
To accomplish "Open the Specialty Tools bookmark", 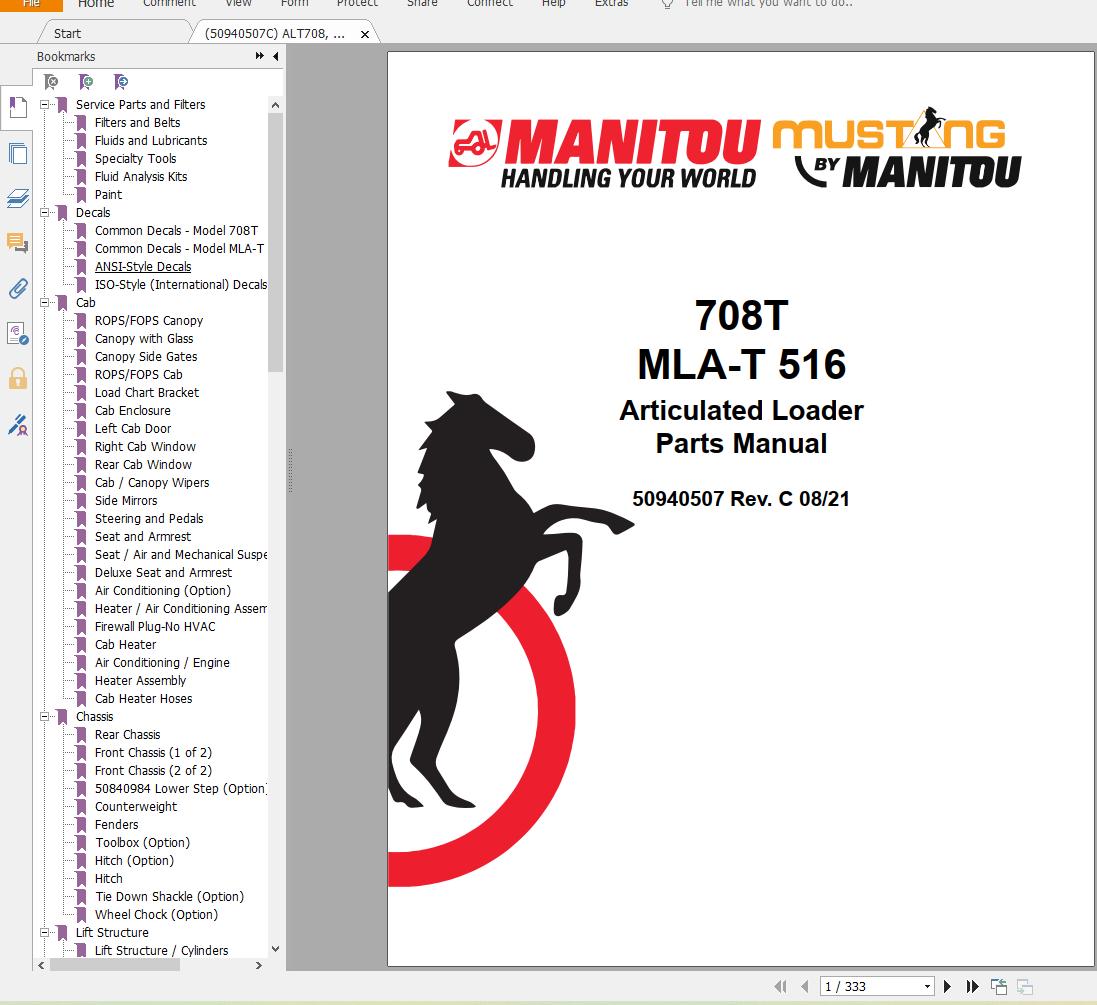I will [135, 159].
